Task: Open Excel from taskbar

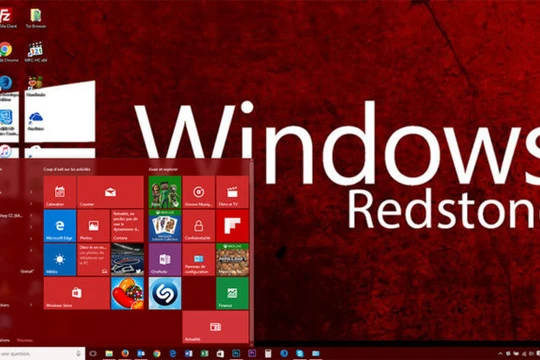Action: coord(204,353)
